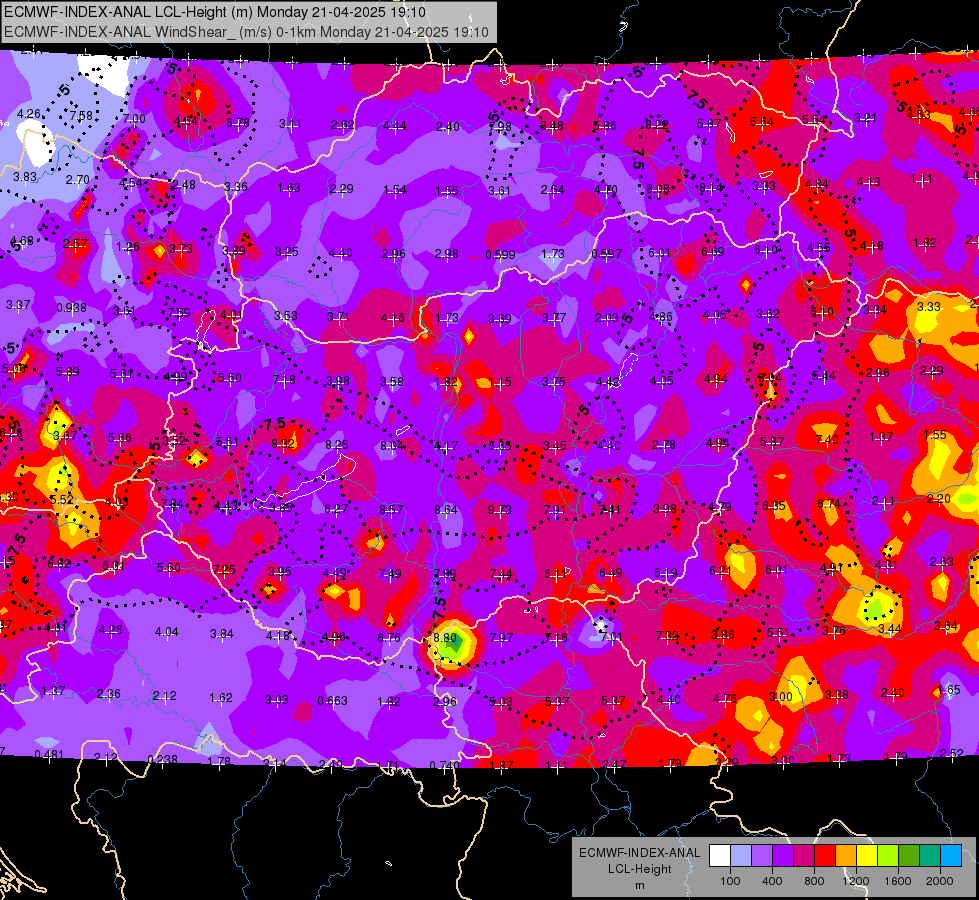This screenshot has height=900, width=979.
Task: Click the light lavender legend swatch
Action: pyautogui.click(x=741, y=856)
